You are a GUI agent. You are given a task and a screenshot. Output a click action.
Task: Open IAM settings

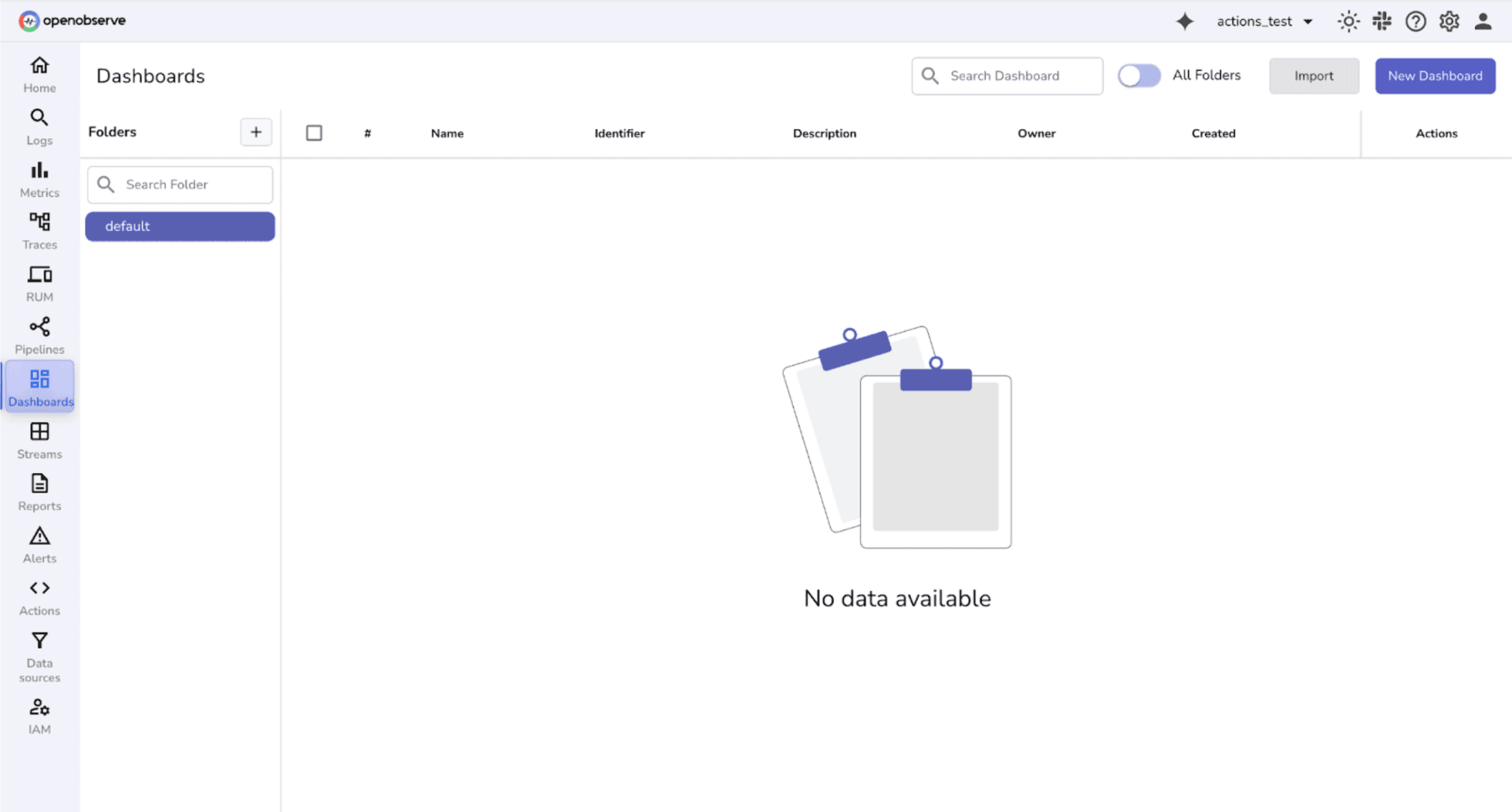[x=39, y=714]
